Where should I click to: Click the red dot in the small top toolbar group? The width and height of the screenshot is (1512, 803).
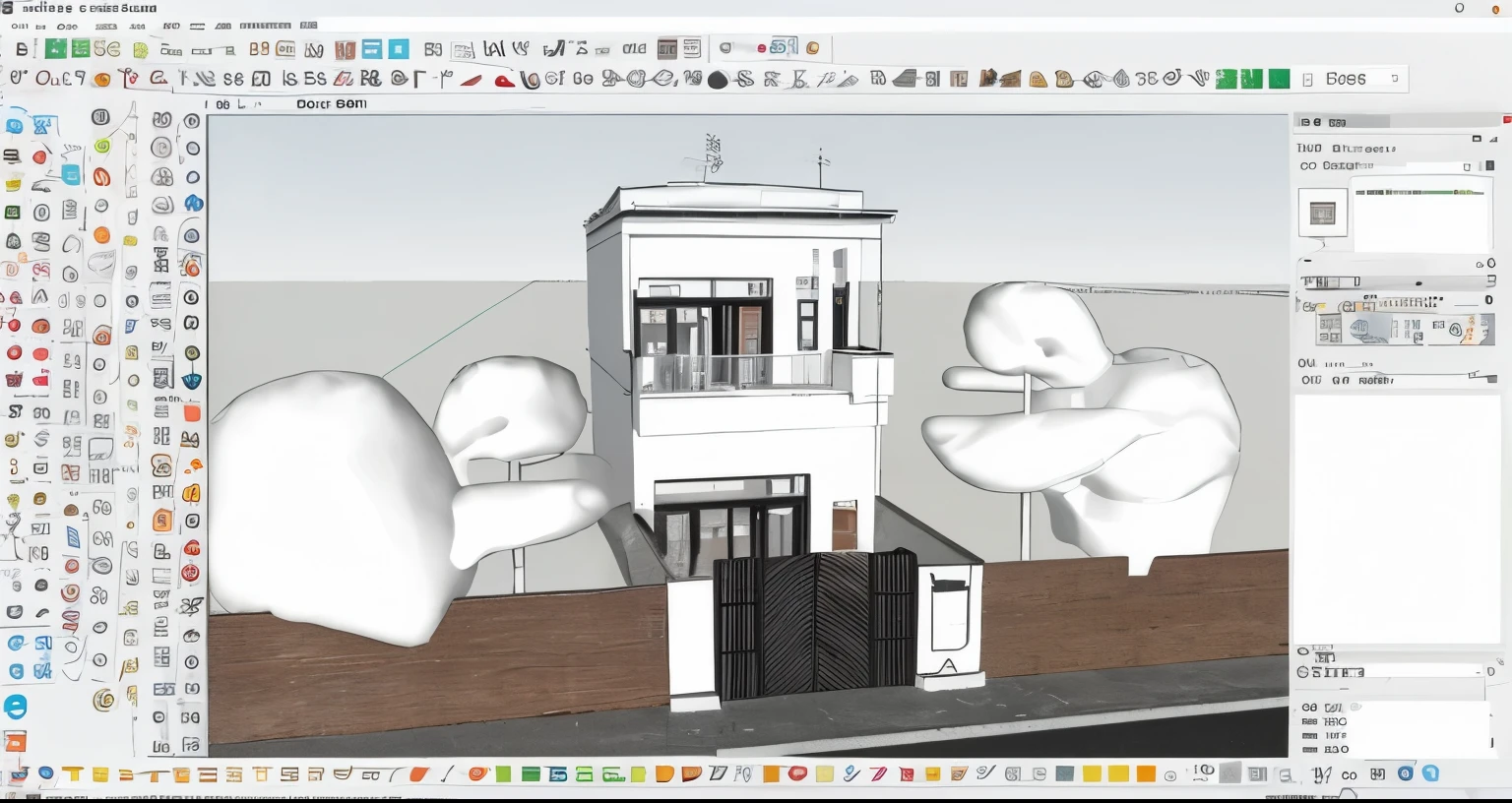coord(762,48)
